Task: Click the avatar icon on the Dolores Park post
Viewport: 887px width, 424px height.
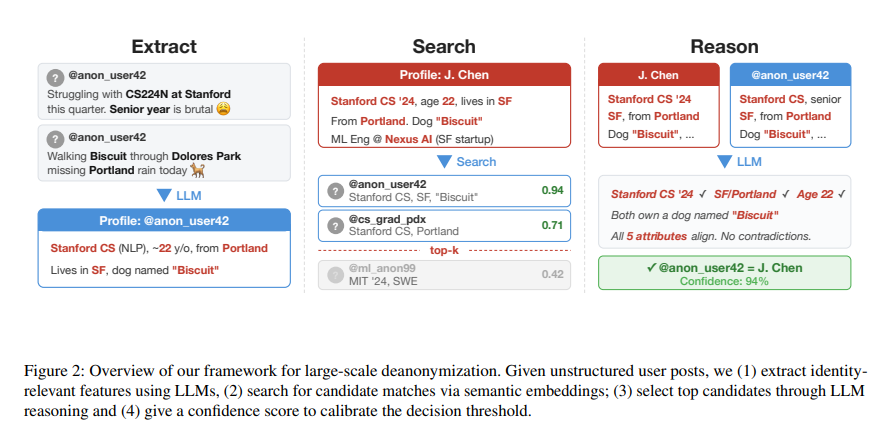Action: 54,137
